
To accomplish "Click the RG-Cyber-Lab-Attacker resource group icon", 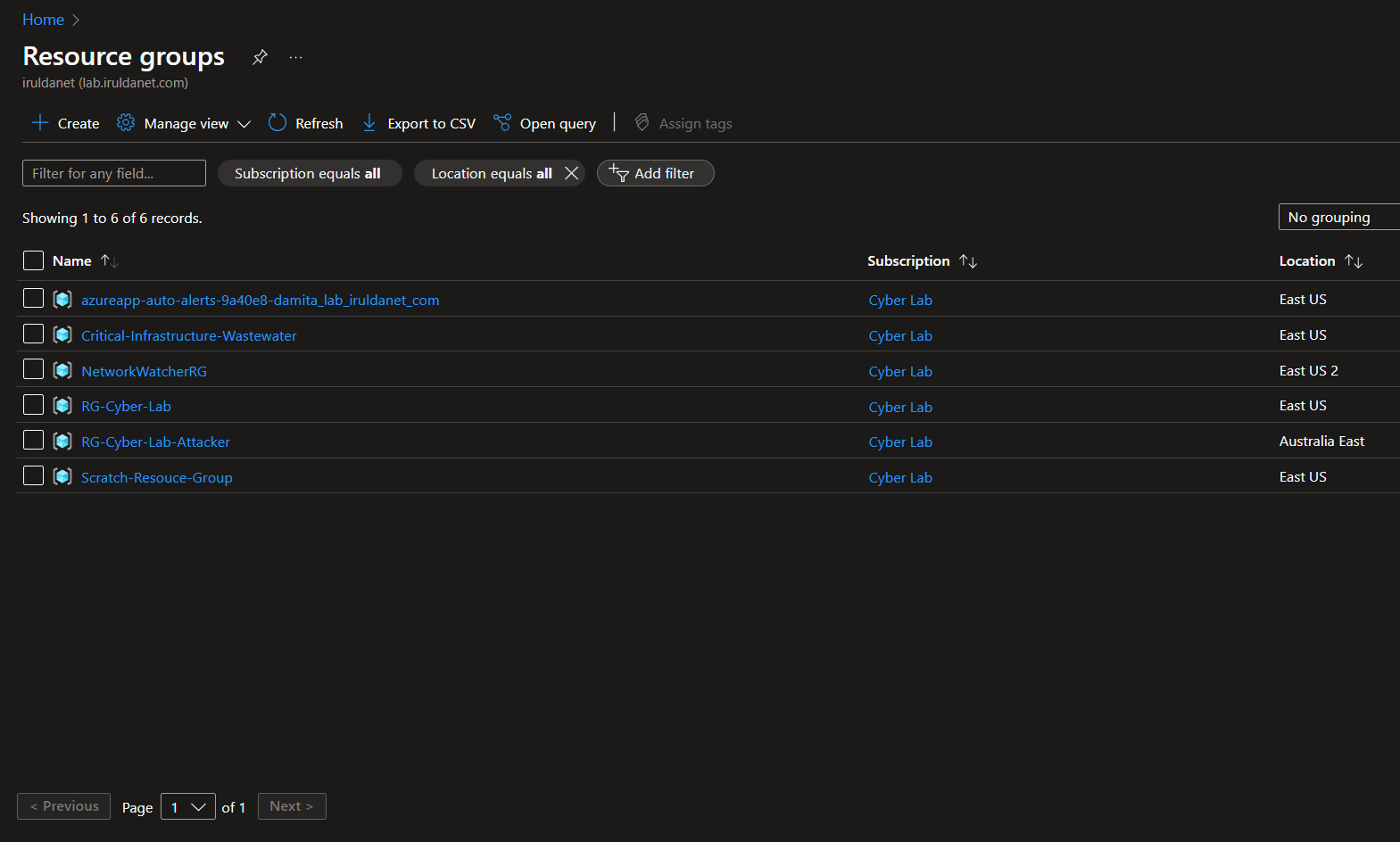I will 62,441.
